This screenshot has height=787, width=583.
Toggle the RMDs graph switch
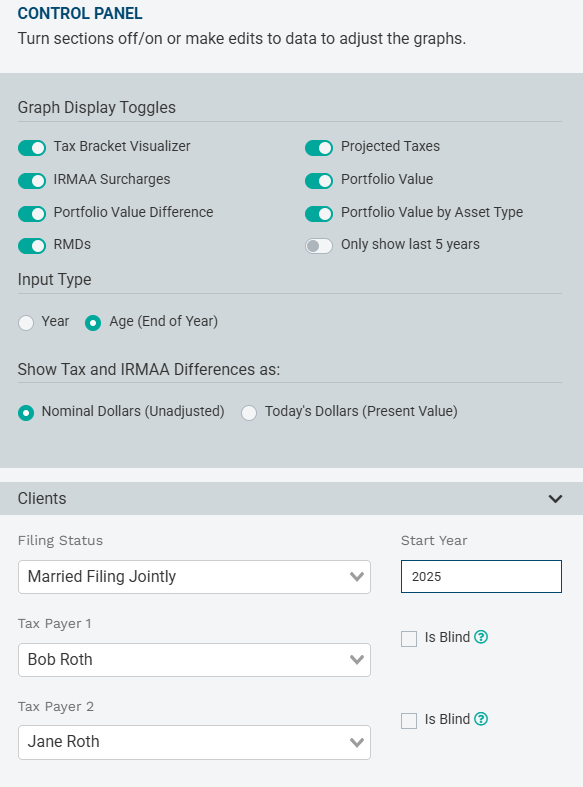point(32,246)
